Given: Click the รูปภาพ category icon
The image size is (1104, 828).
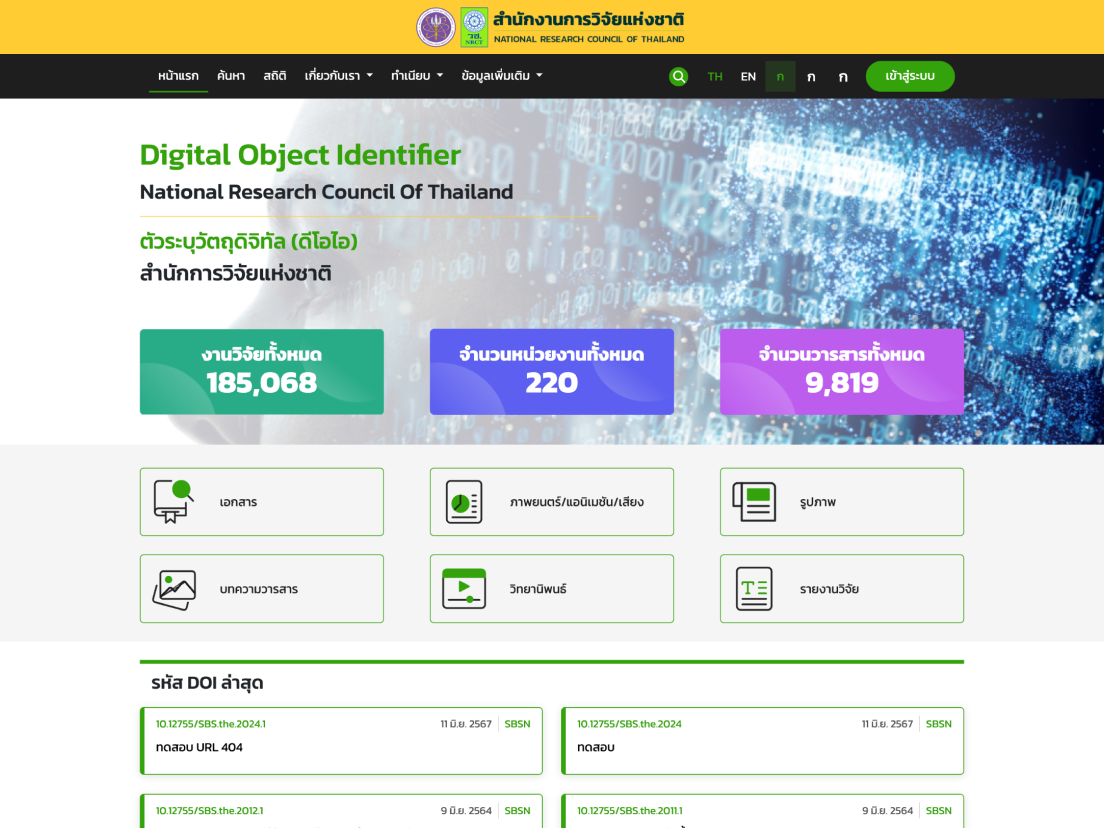Looking at the screenshot, I should [754, 501].
